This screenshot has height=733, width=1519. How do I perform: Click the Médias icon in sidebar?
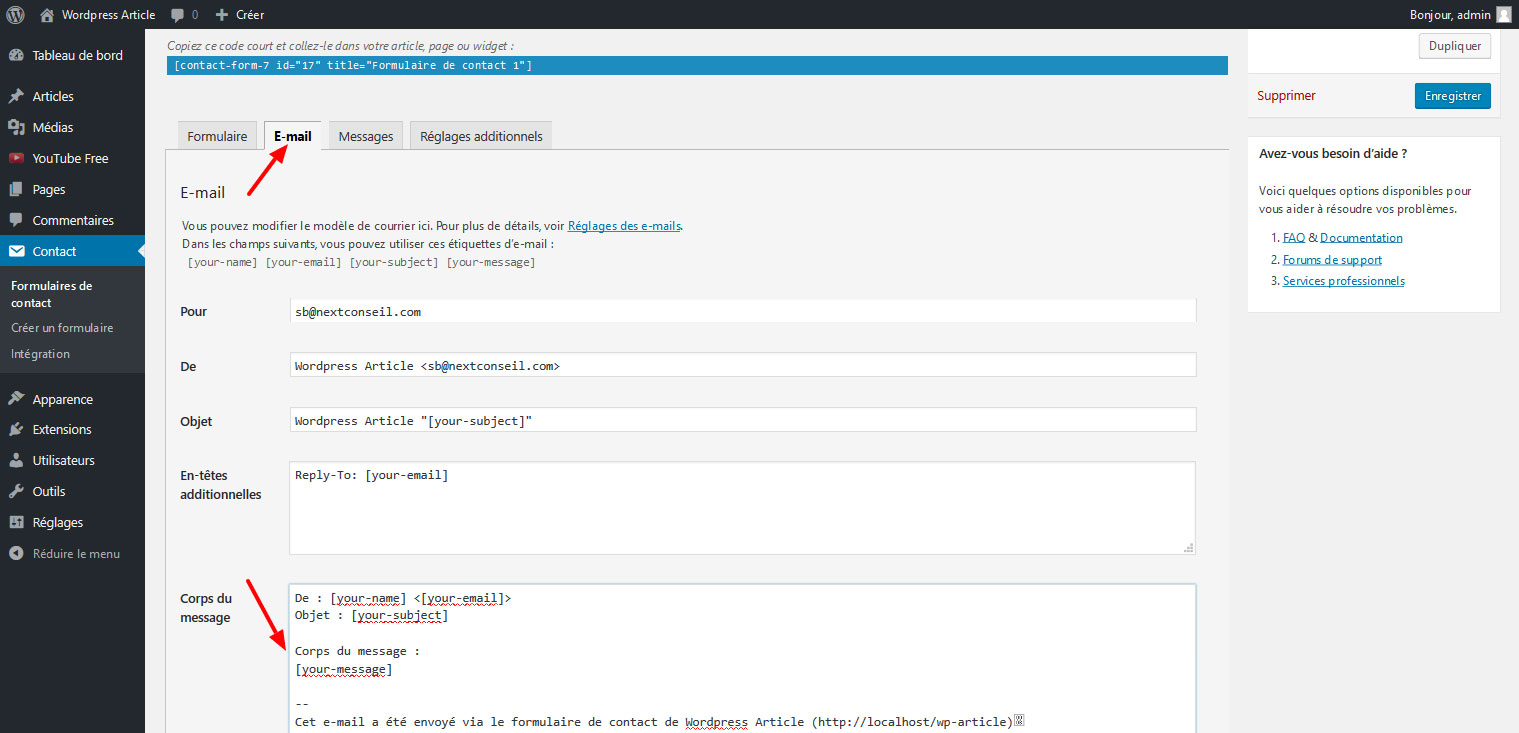(16, 127)
